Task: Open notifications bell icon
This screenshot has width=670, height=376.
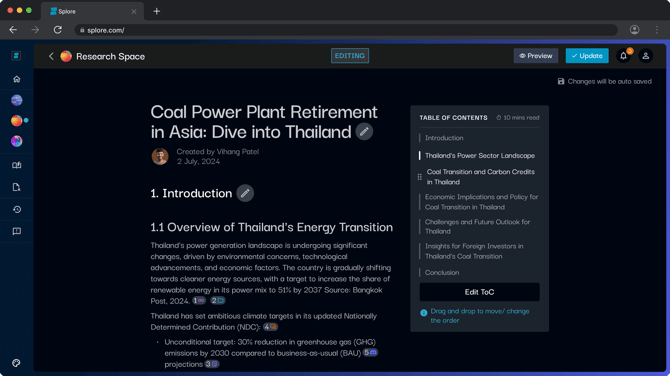Action: coord(623,56)
